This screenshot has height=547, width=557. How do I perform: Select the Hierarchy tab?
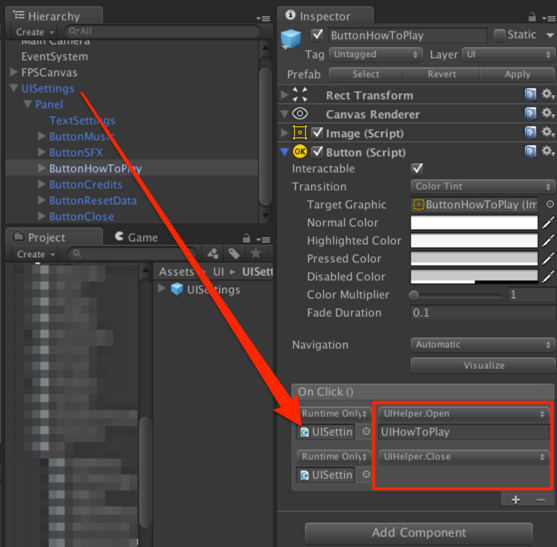click(x=54, y=16)
